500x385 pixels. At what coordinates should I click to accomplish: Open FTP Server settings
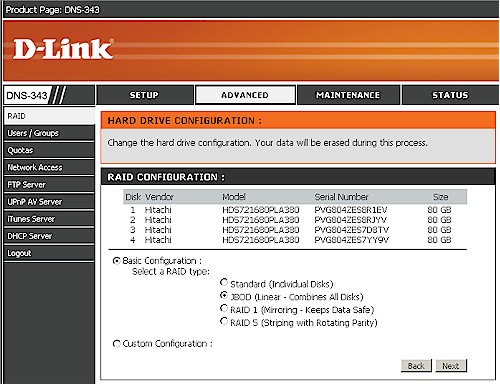pyautogui.click(x=49, y=185)
